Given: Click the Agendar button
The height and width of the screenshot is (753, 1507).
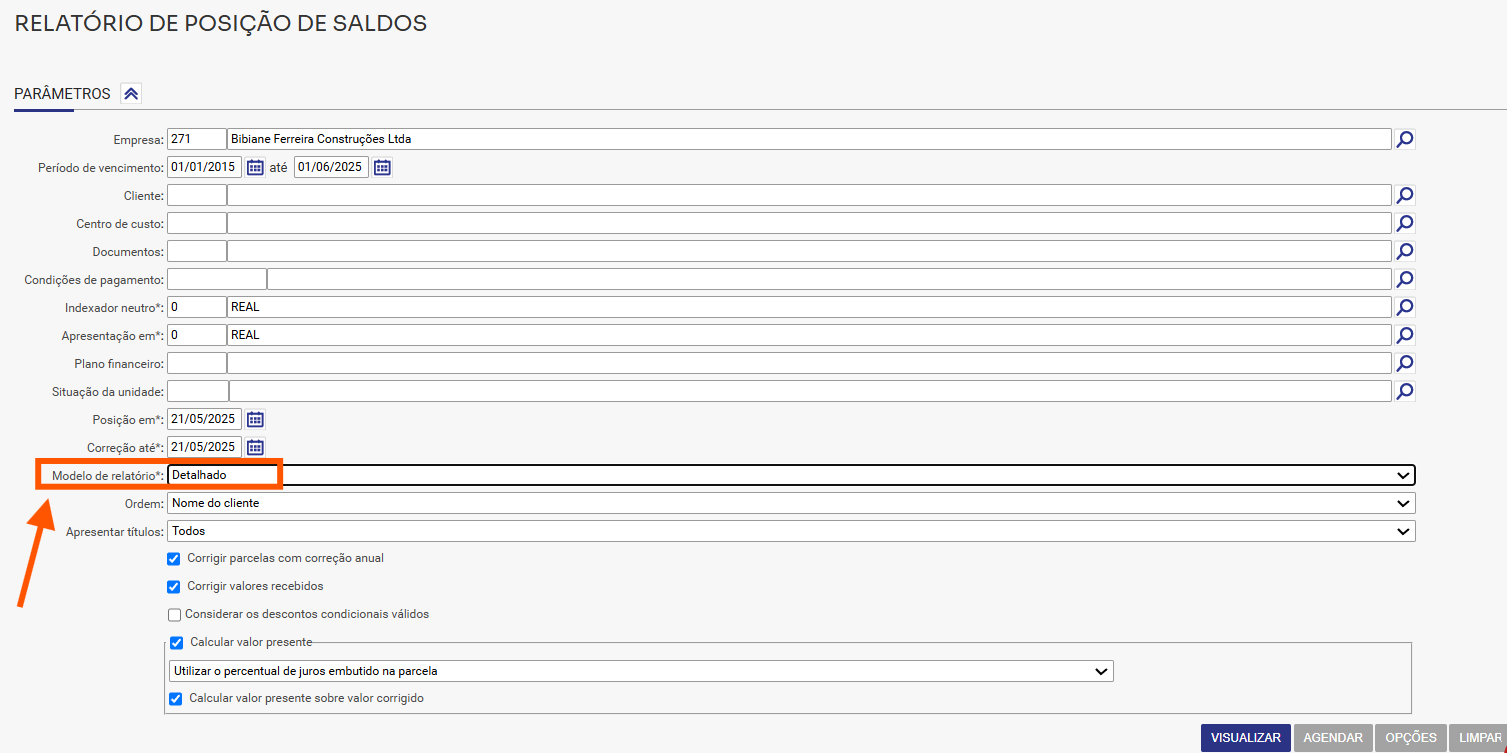Looking at the screenshot, I should point(1333,738).
